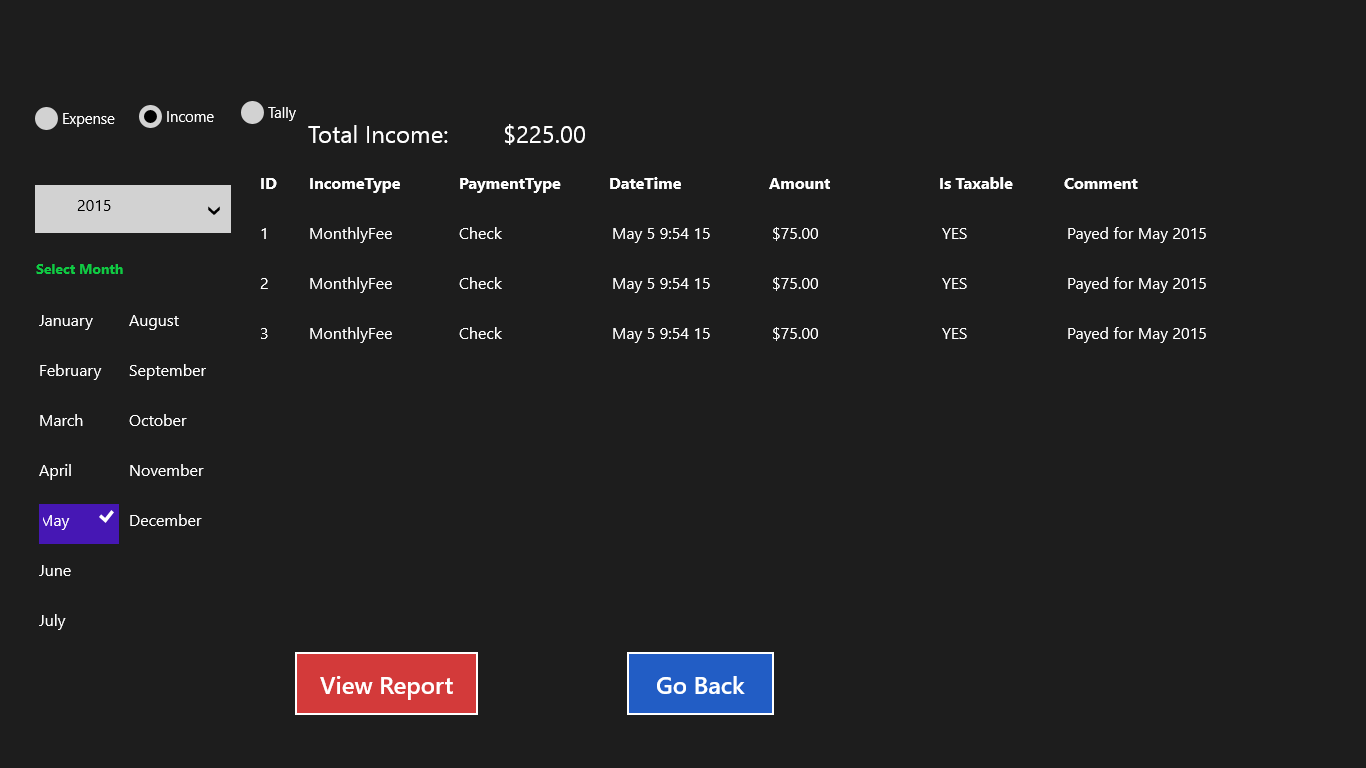Select income row with ID 1

[264, 234]
